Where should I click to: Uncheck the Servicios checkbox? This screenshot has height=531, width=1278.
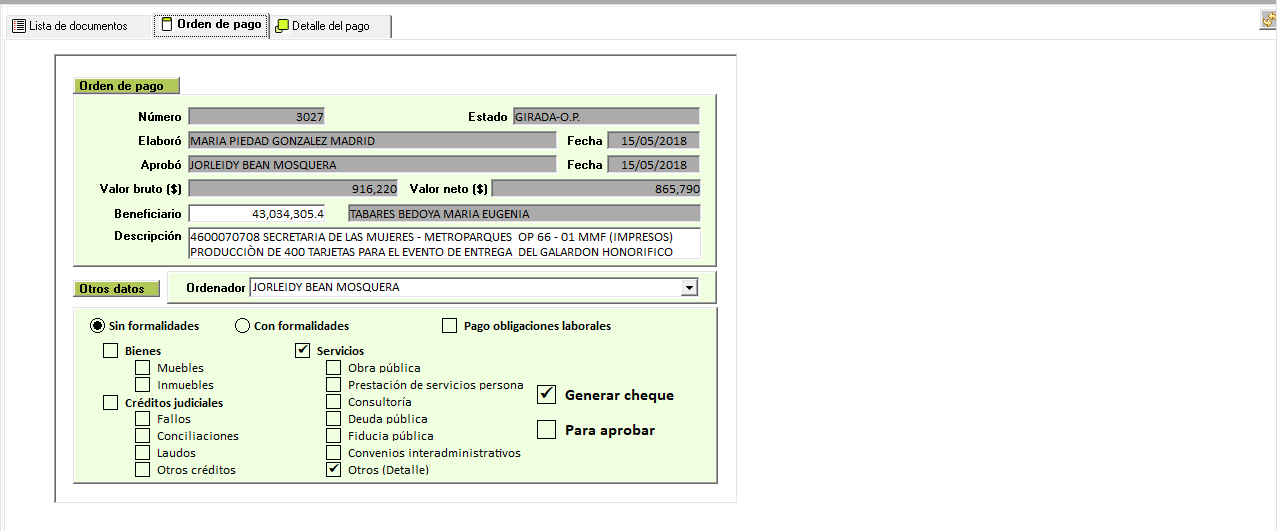click(302, 351)
